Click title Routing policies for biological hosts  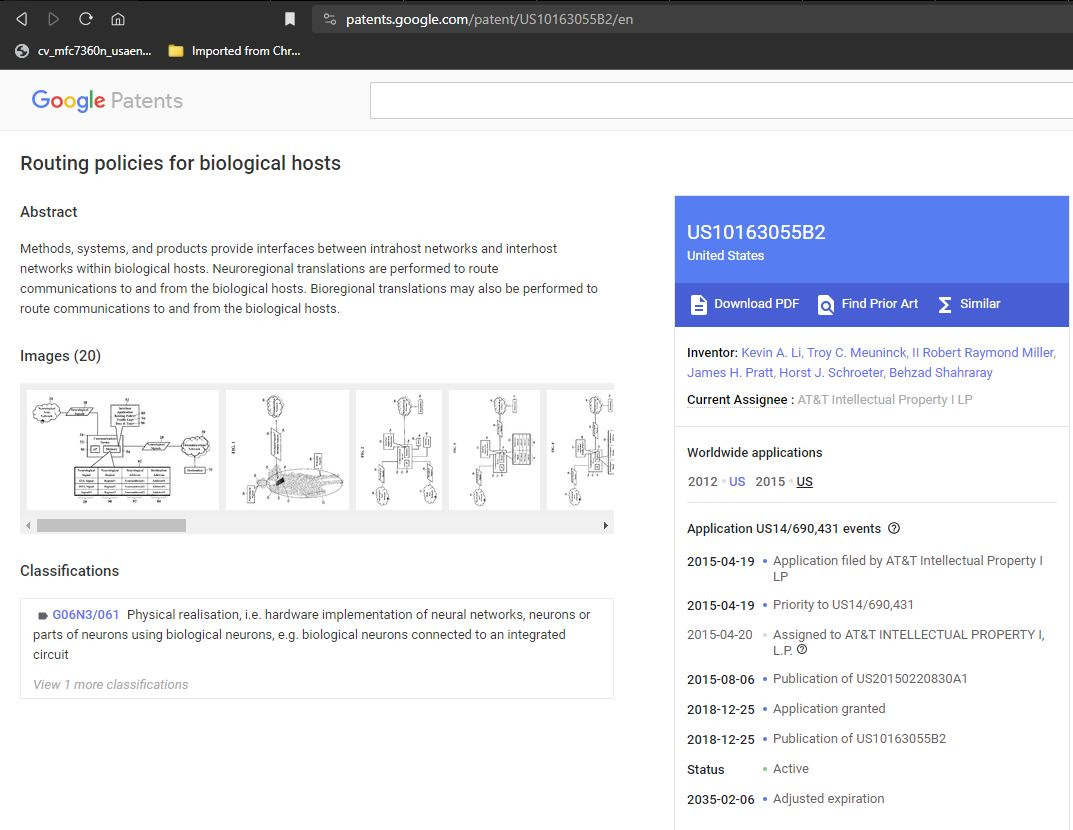(180, 163)
